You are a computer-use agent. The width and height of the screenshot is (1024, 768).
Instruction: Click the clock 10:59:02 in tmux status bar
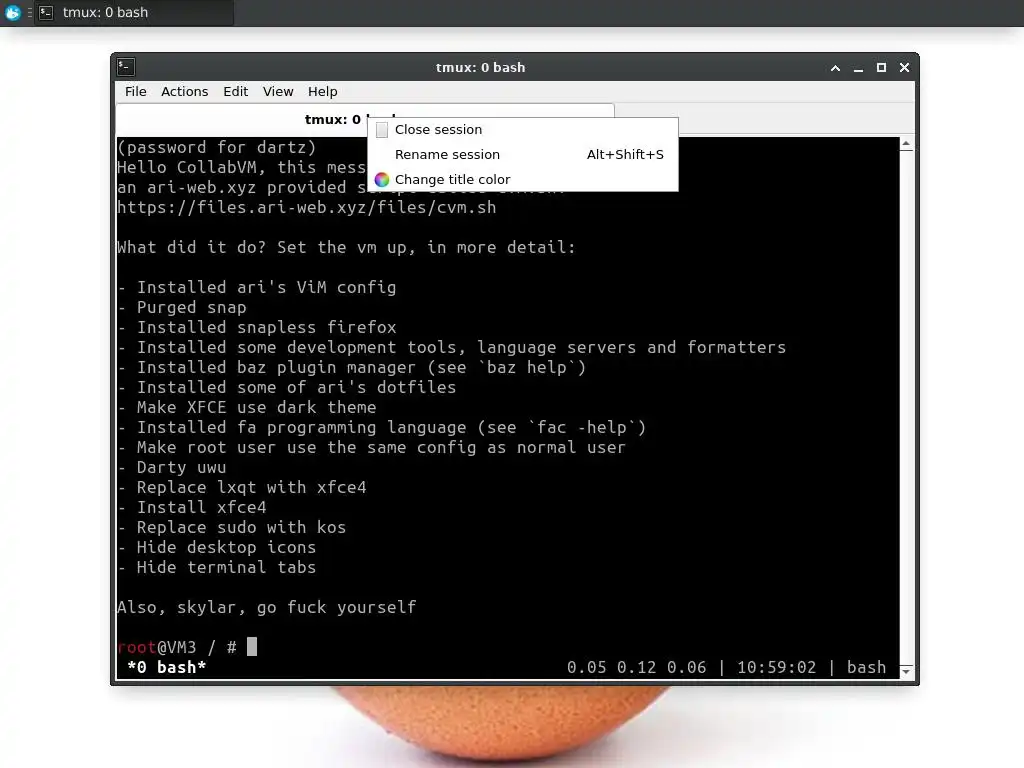point(776,667)
